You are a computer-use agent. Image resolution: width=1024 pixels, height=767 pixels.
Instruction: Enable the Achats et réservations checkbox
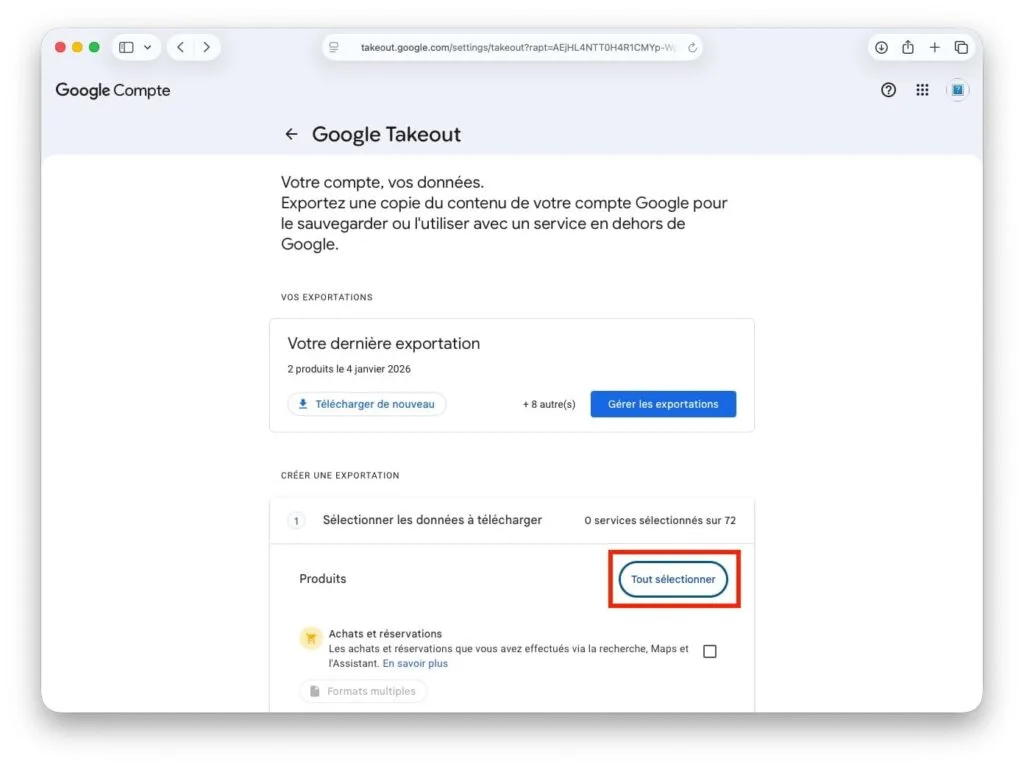pos(710,651)
